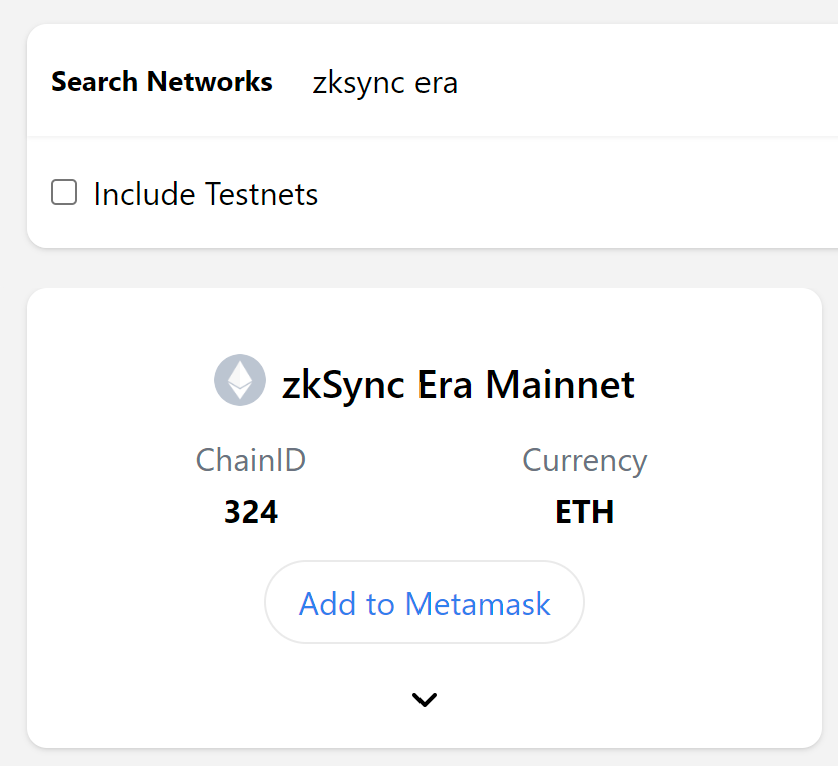Click the Include Testnets label text
838x766 pixels.
(204, 193)
